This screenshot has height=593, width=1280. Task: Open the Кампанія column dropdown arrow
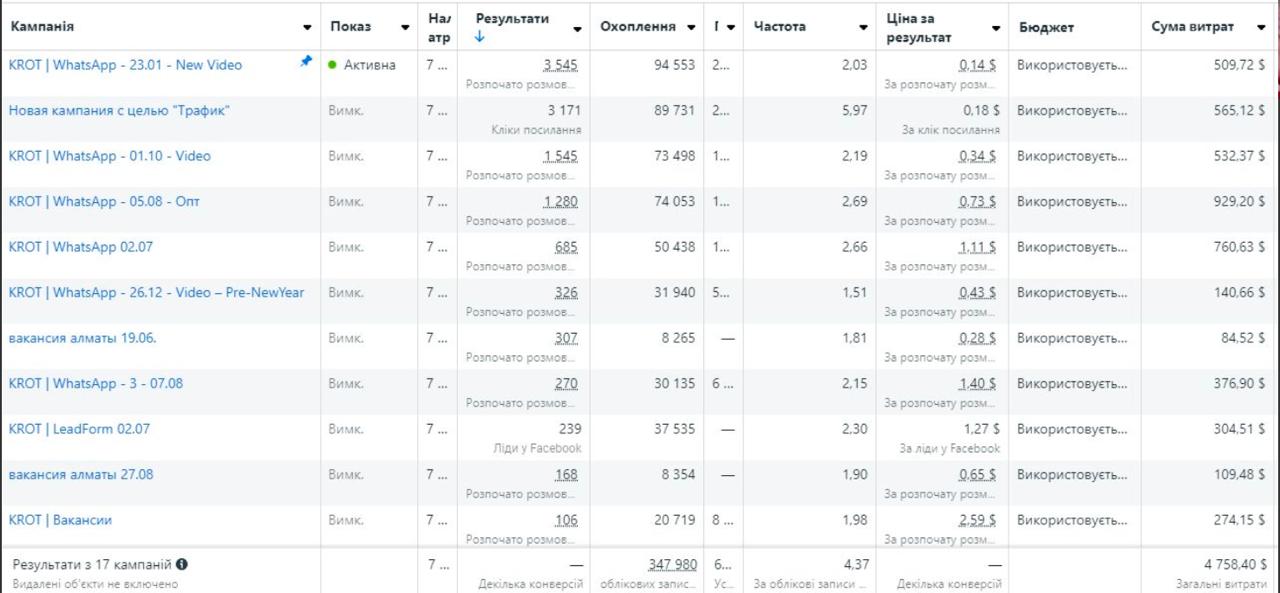click(x=307, y=28)
